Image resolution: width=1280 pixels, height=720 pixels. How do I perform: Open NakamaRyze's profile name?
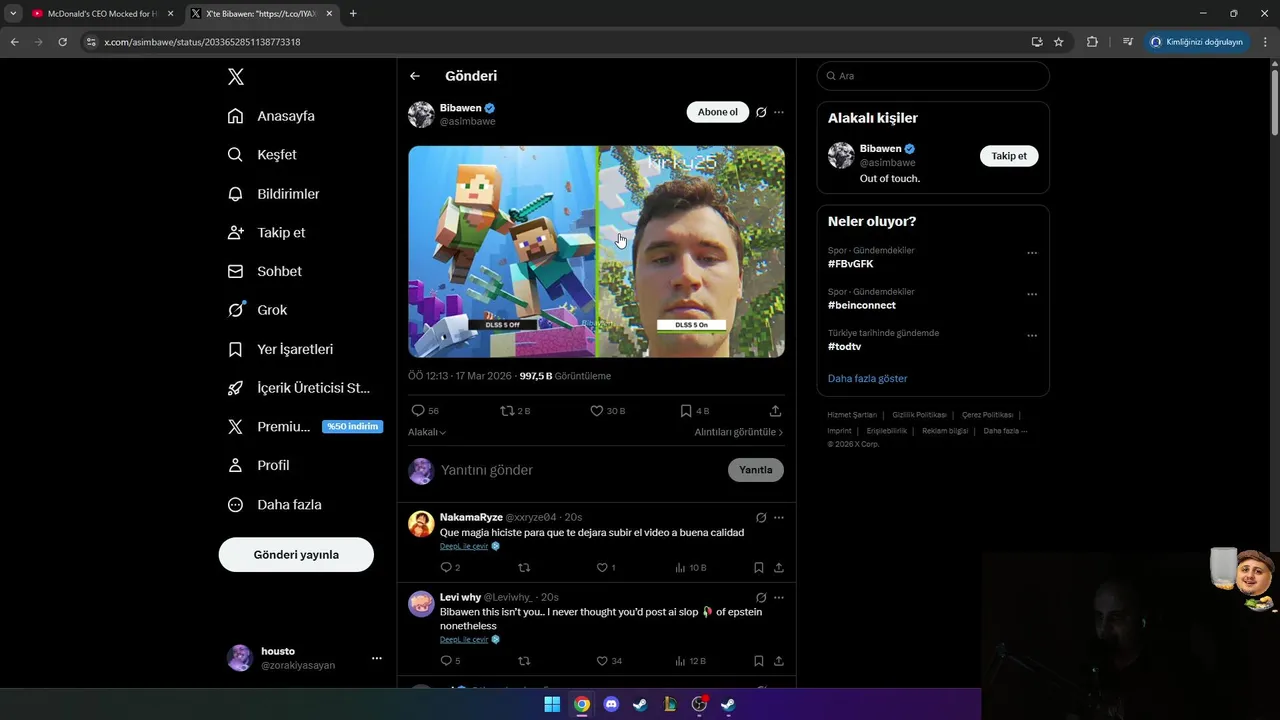pos(471,517)
